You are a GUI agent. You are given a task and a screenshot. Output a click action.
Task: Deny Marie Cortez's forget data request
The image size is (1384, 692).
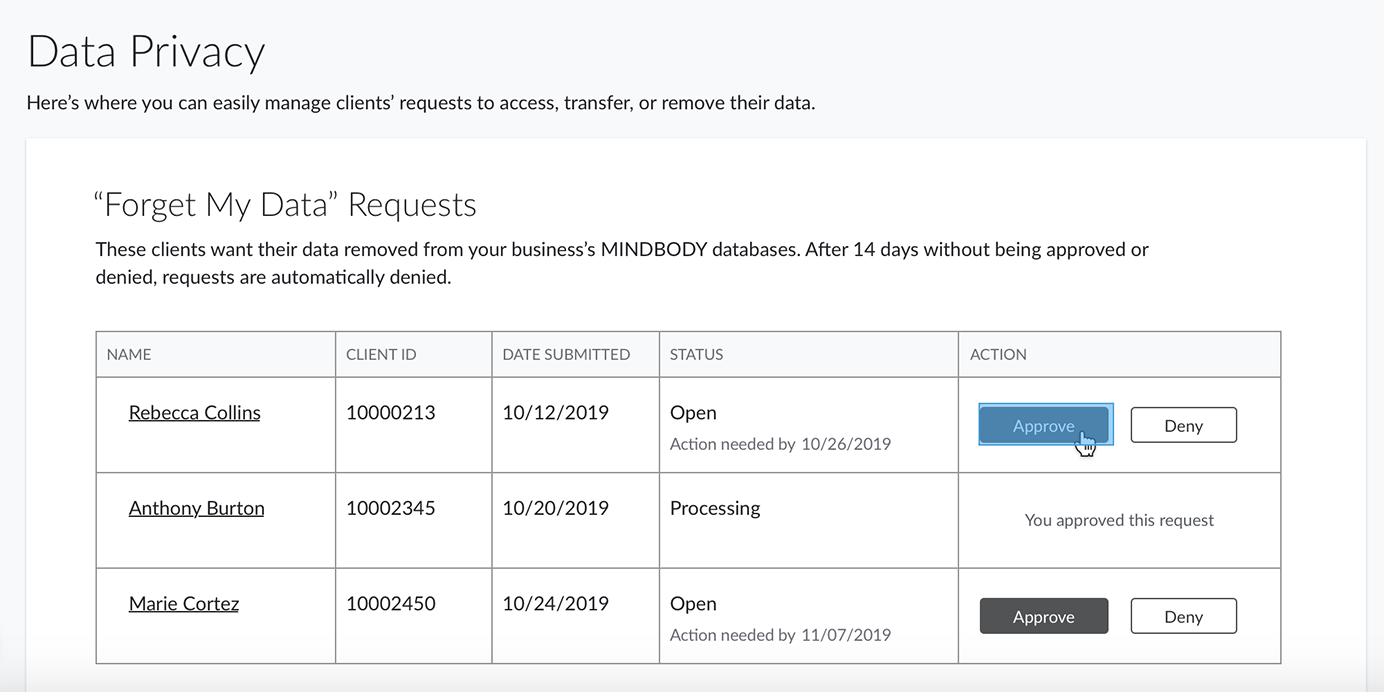point(1183,616)
